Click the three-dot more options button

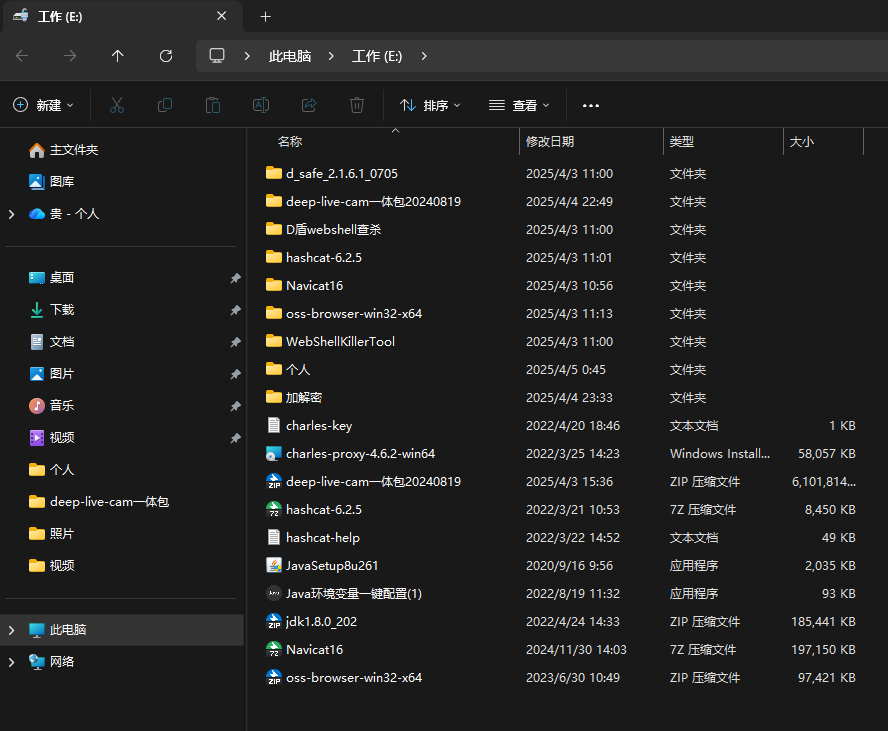point(590,105)
